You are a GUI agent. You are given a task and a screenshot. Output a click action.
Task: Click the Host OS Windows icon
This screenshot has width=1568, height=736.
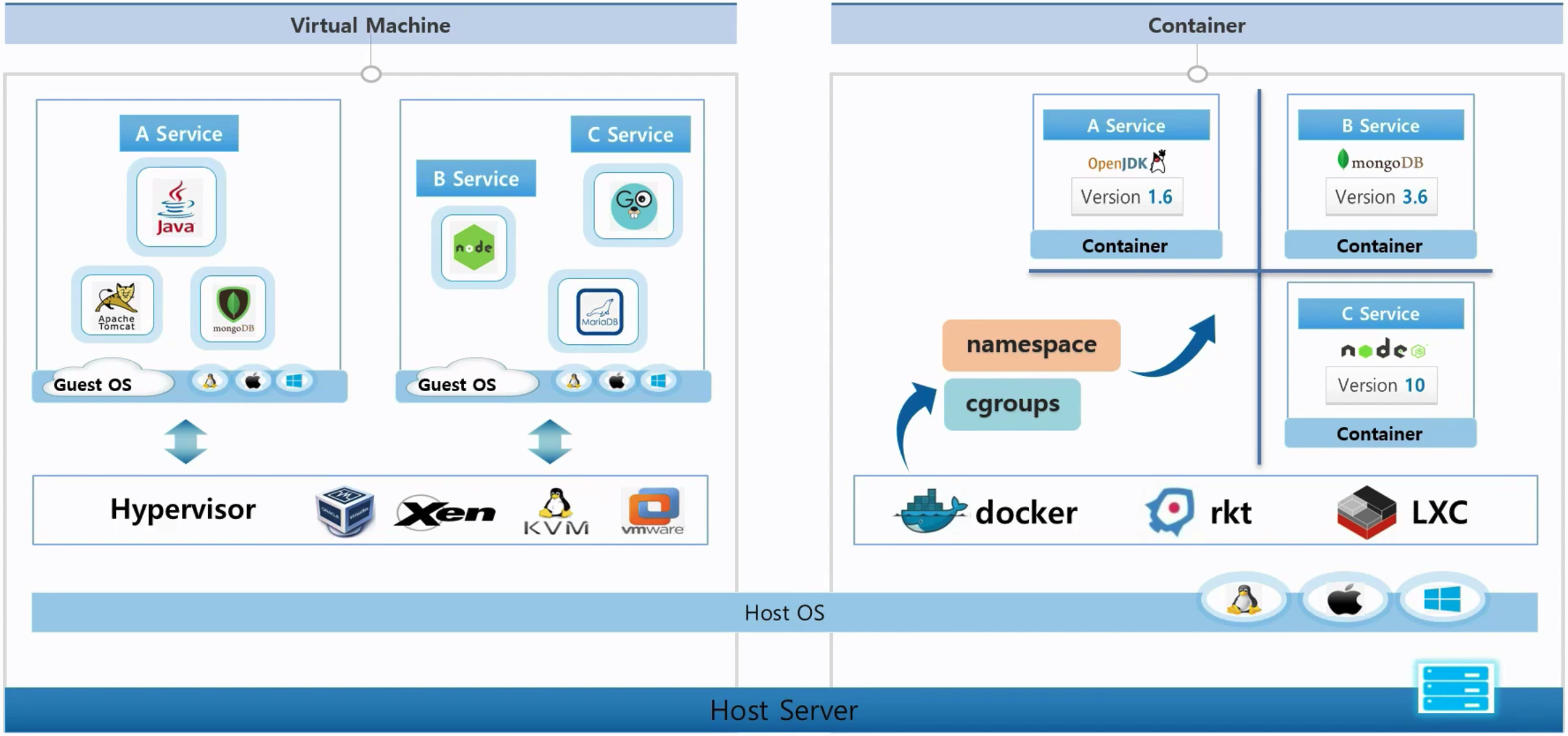point(1442,600)
